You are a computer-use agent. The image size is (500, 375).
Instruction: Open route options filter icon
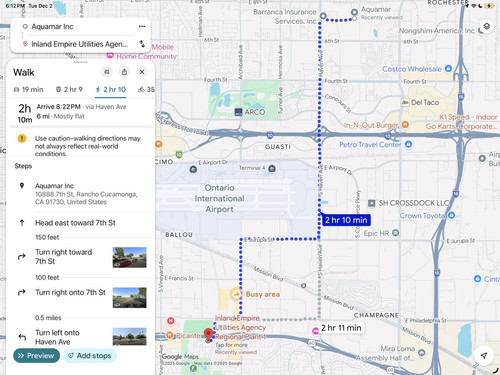[107, 72]
